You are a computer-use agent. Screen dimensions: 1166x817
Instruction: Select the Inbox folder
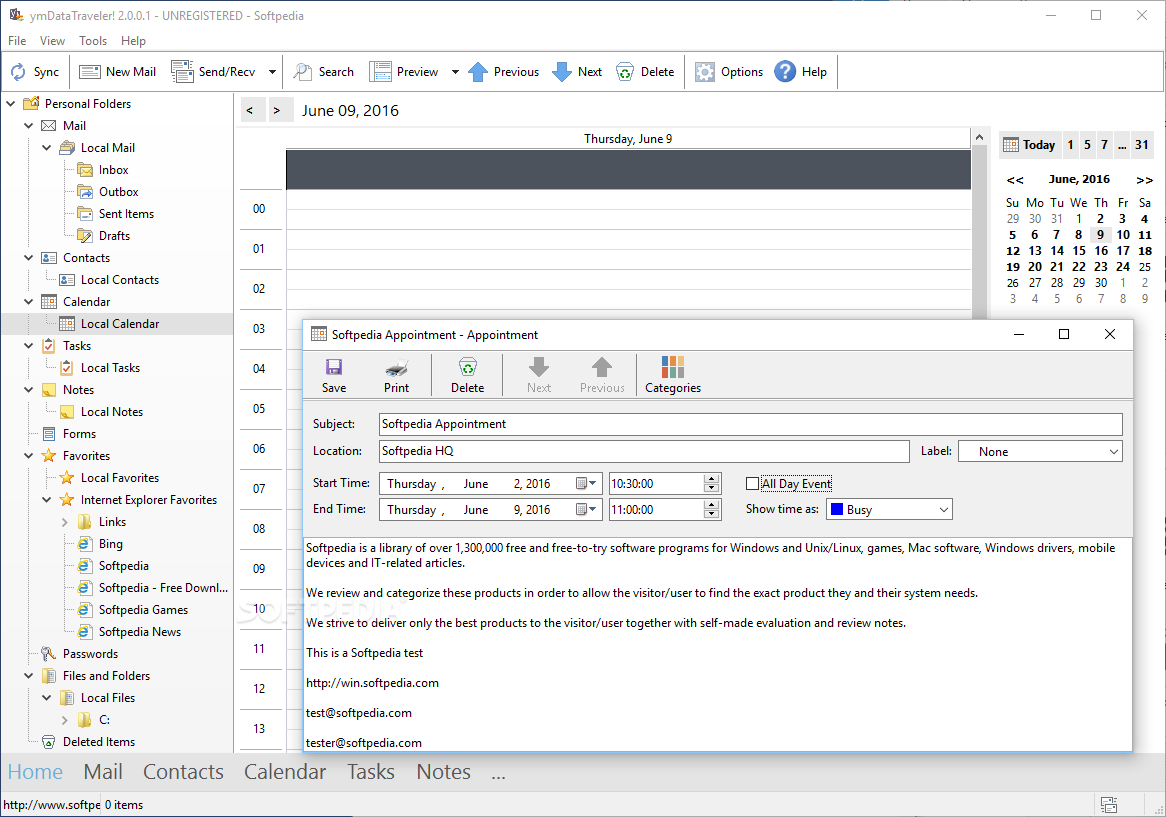113,170
